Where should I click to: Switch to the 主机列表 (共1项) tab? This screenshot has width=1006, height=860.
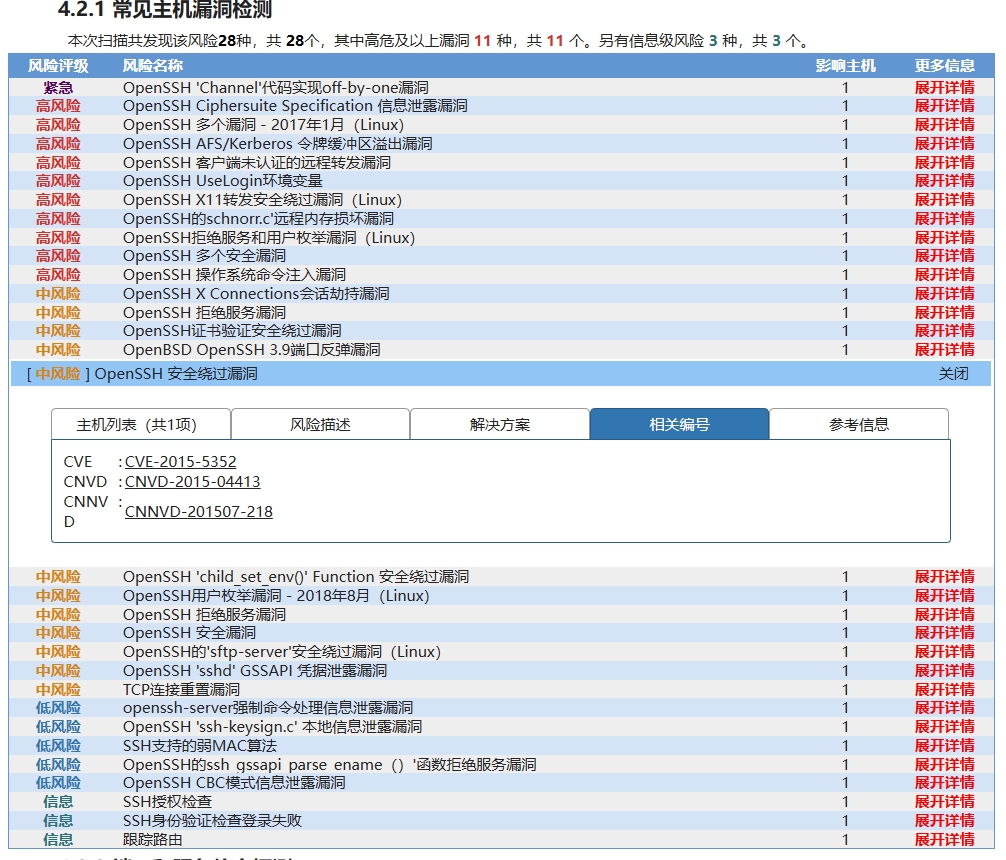point(141,424)
